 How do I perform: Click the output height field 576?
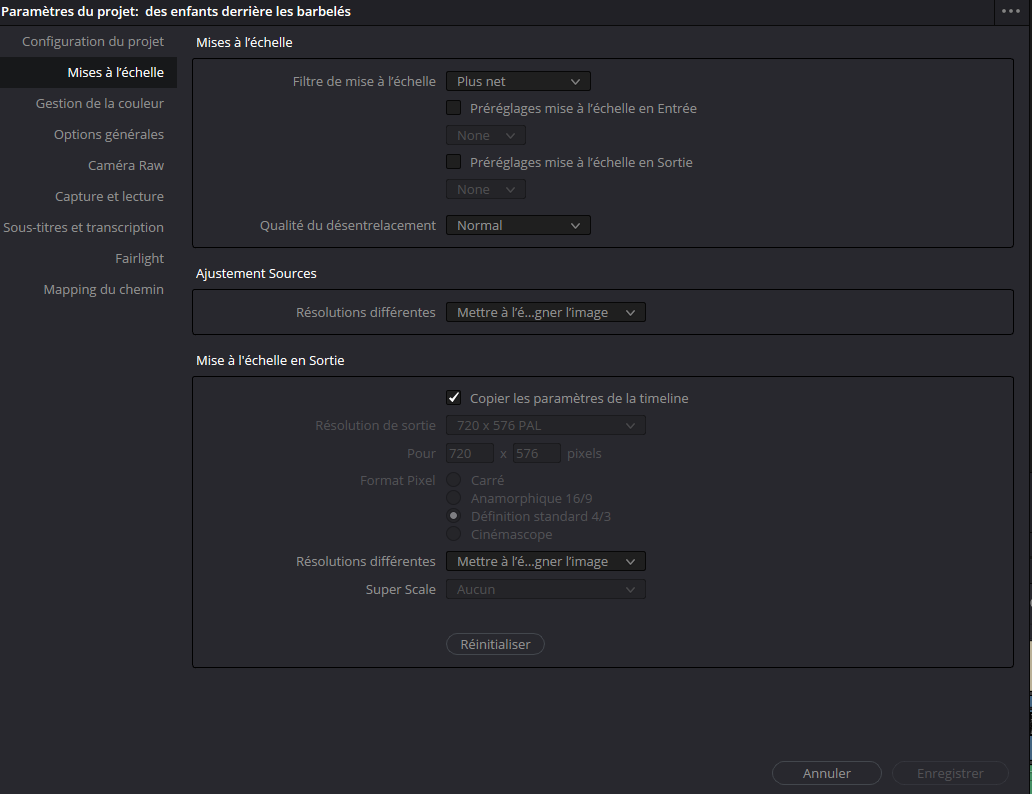pyautogui.click(x=536, y=453)
